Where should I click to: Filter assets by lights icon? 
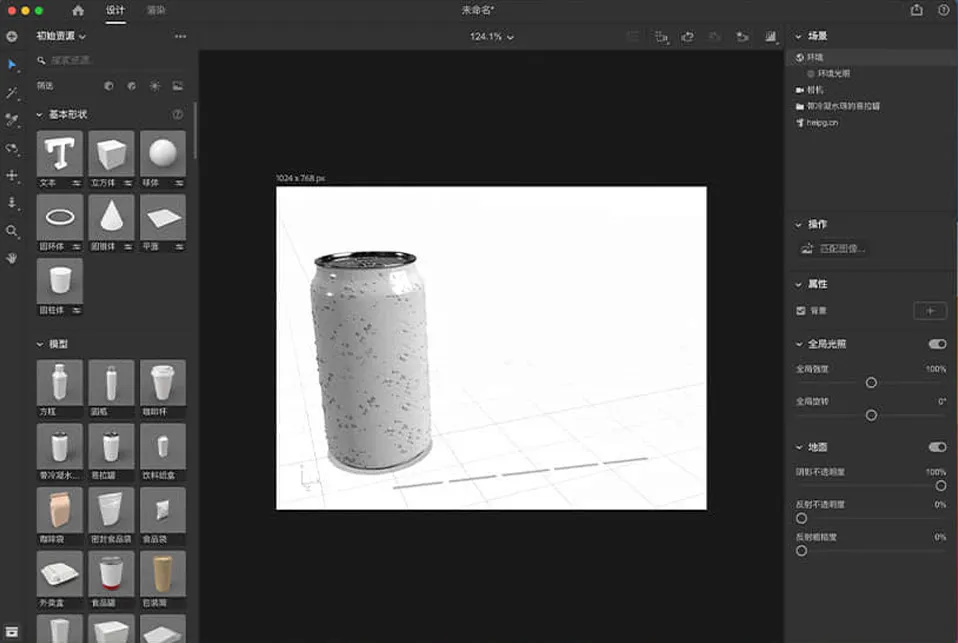pyautogui.click(x=154, y=86)
